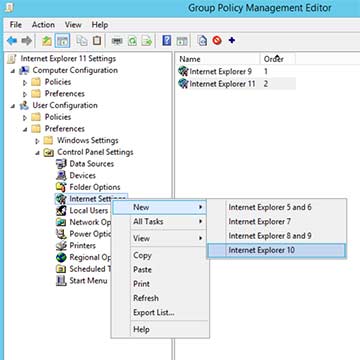Click the Scheduled Tasks icon in tree
The width and height of the screenshot is (360, 360).
pyautogui.click(x=61, y=269)
